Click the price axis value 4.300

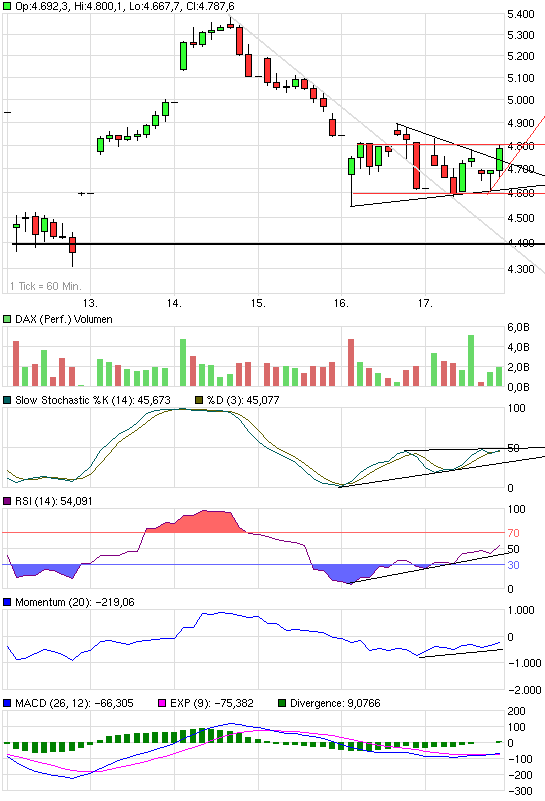click(x=521, y=269)
